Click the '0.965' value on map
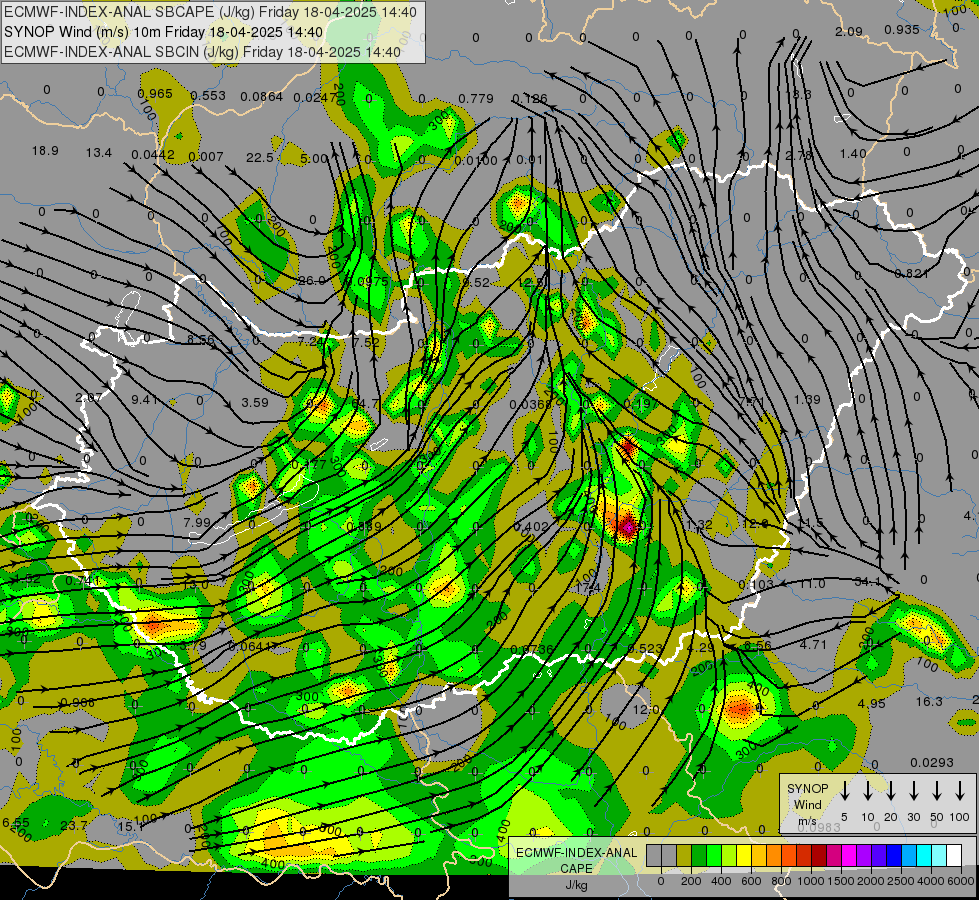This screenshot has width=979, height=900. (x=155, y=94)
